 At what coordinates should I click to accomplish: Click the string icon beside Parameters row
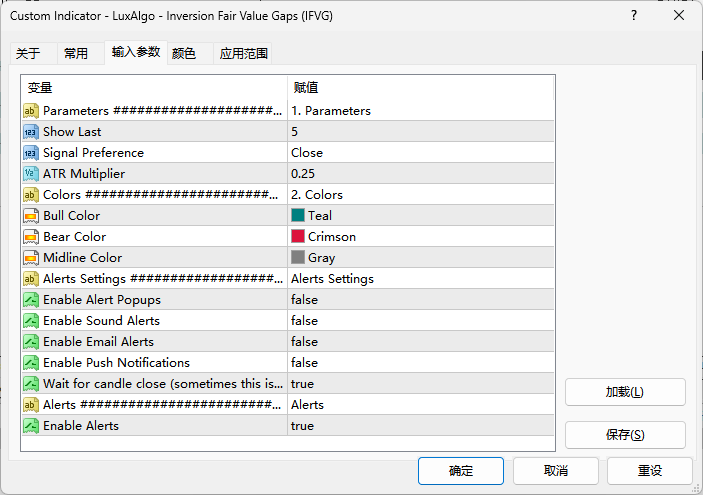pos(30,111)
